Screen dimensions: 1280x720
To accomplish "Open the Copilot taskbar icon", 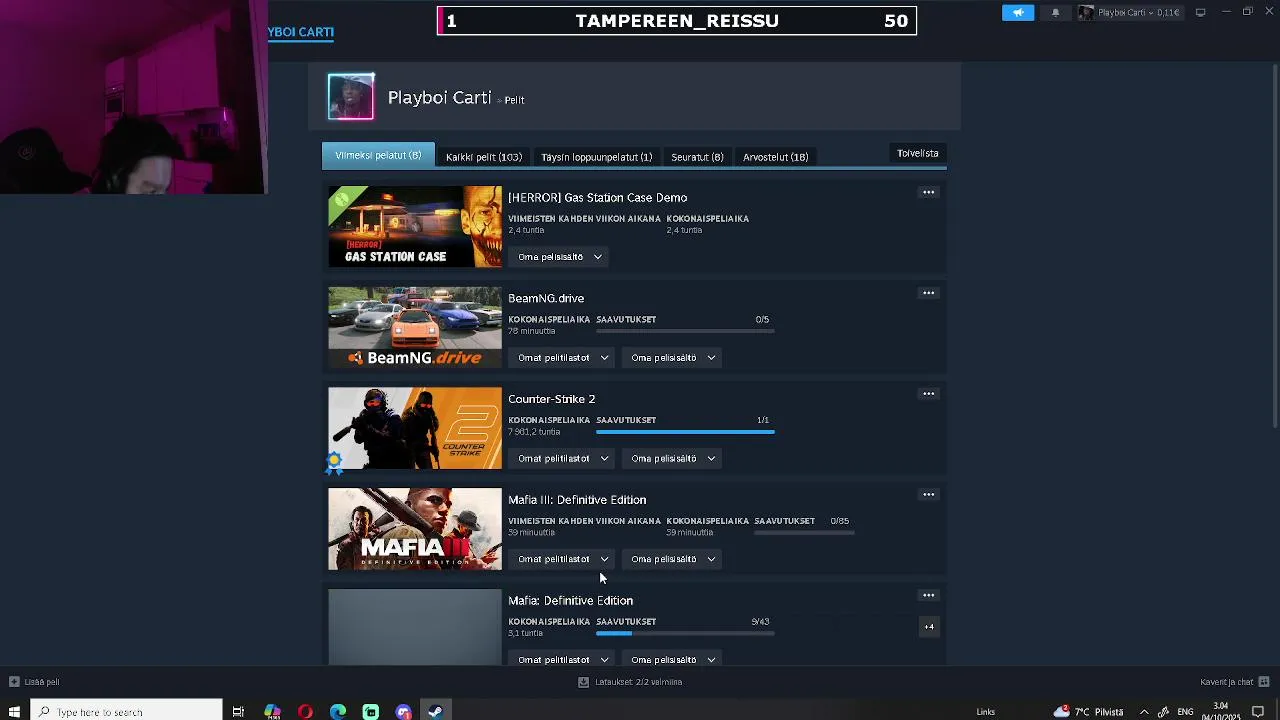I will 272,712.
